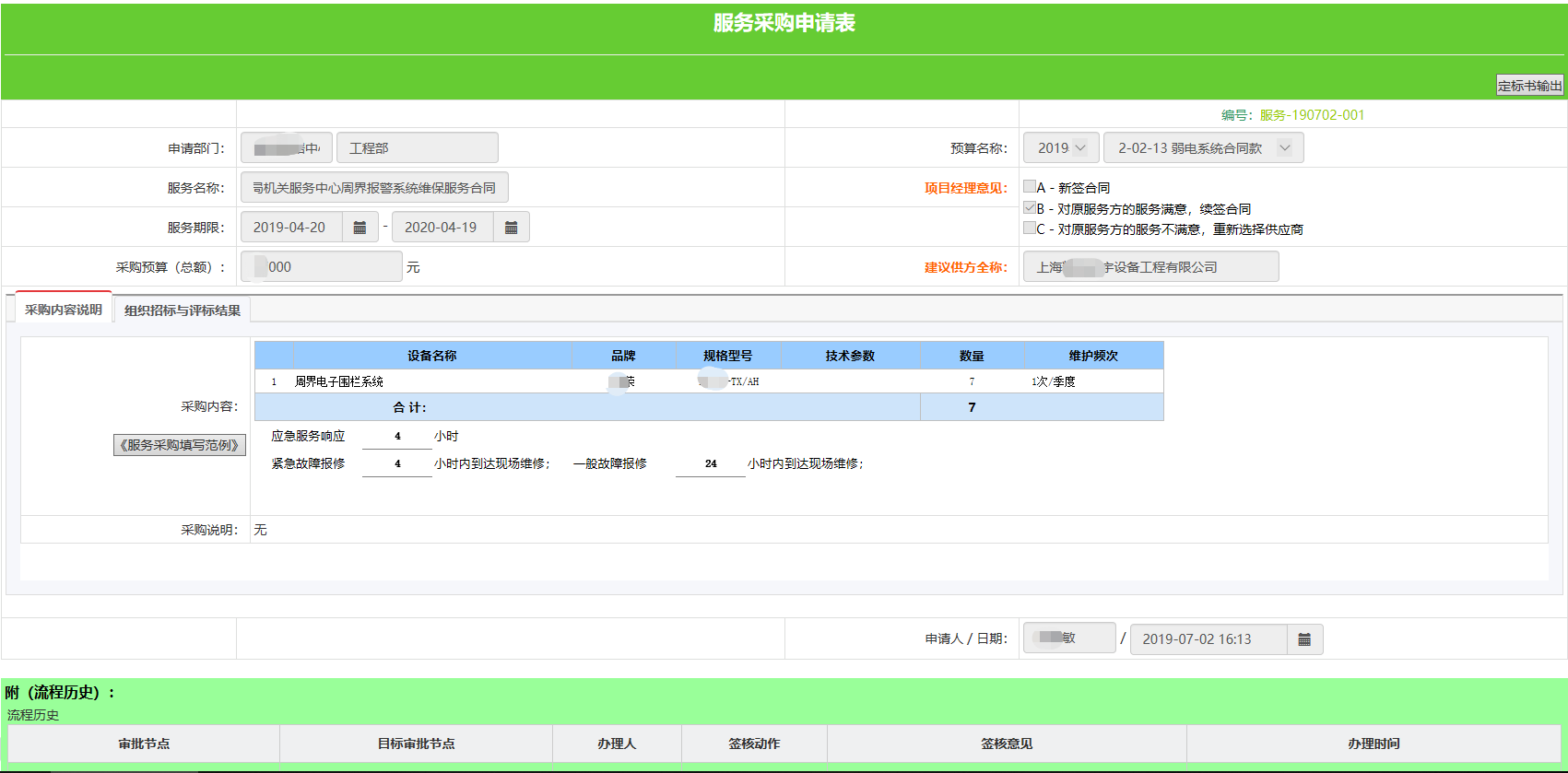Click the 工程部 department field
This screenshot has height=773, width=1568.
pos(417,148)
